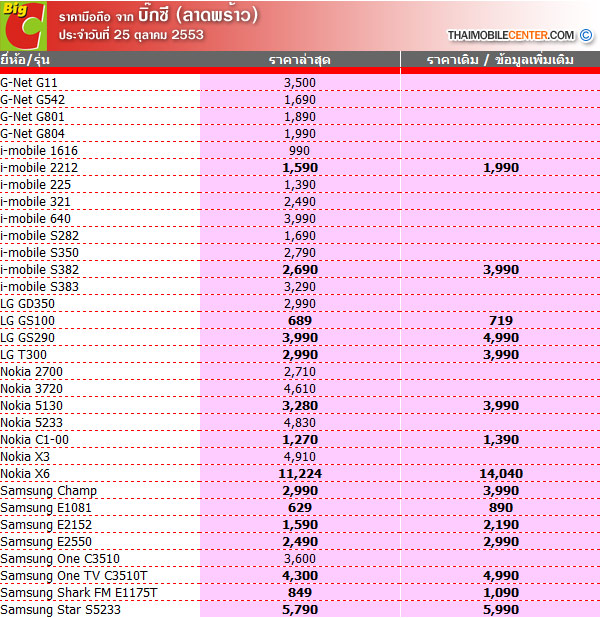This screenshot has width=600, height=618.
Task: Select the Samsung Star S5233 model name
Action: pos(60,609)
